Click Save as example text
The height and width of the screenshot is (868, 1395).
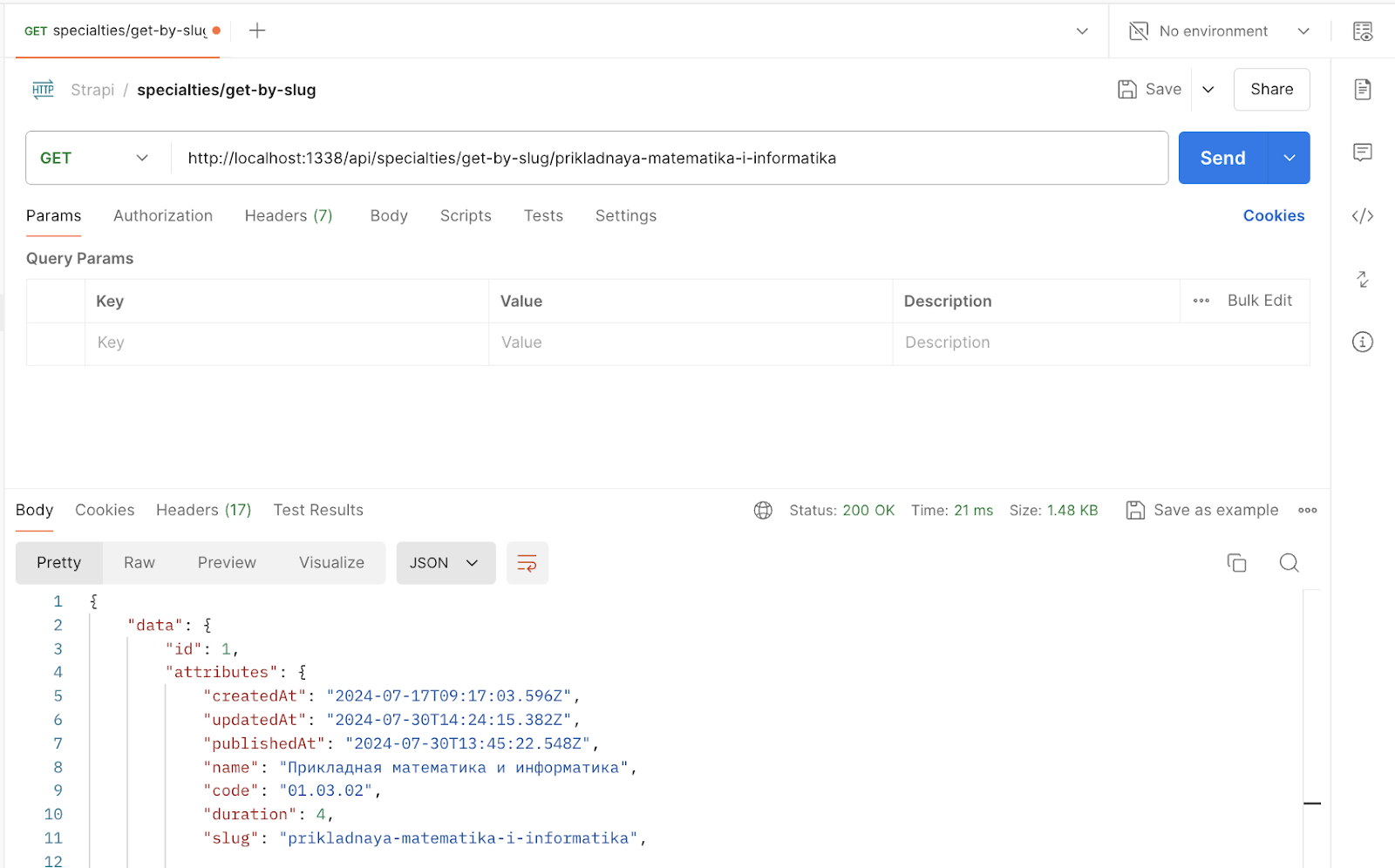(x=1216, y=510)
